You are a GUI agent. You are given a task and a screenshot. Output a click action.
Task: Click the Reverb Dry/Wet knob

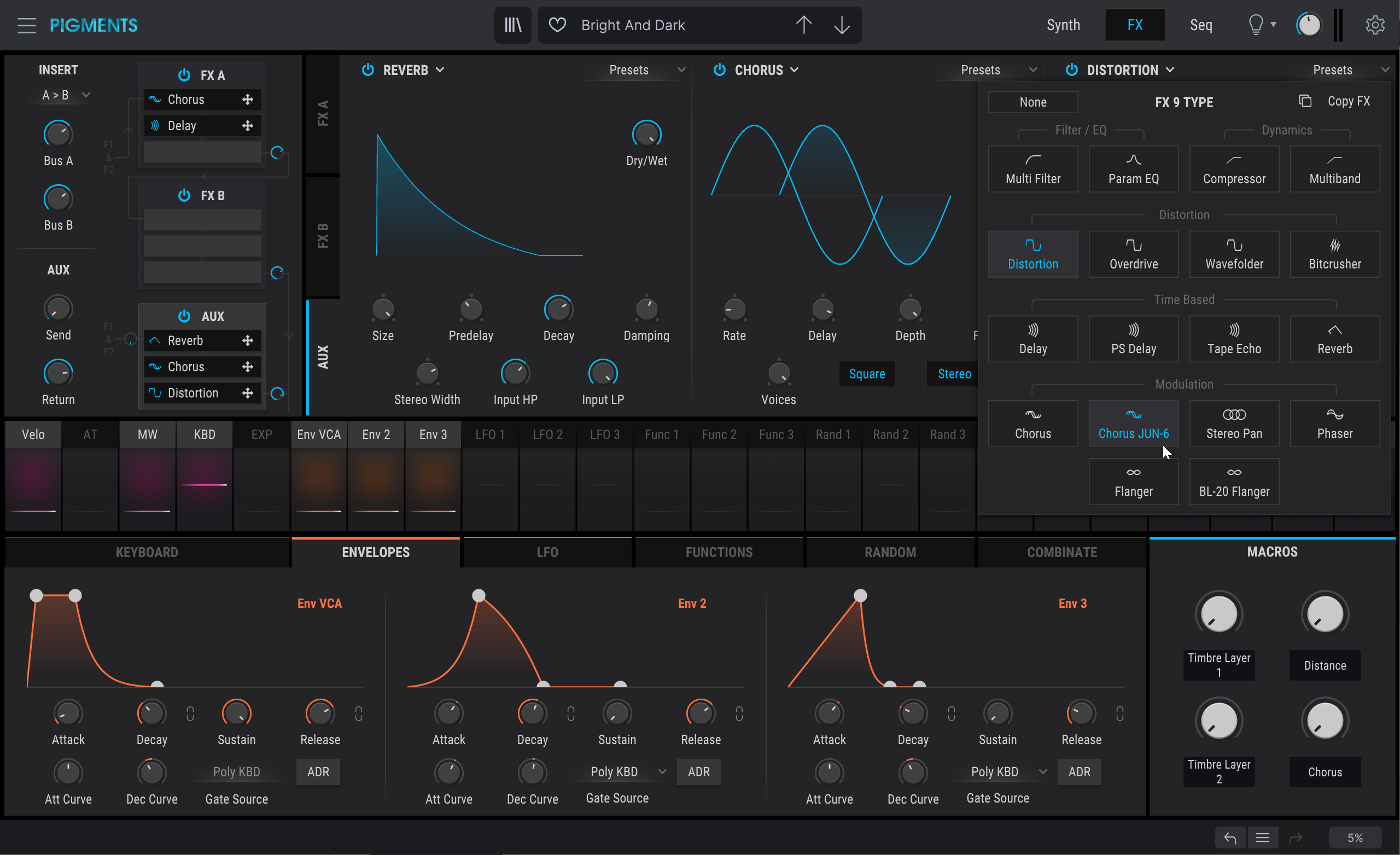pos(646,134)
